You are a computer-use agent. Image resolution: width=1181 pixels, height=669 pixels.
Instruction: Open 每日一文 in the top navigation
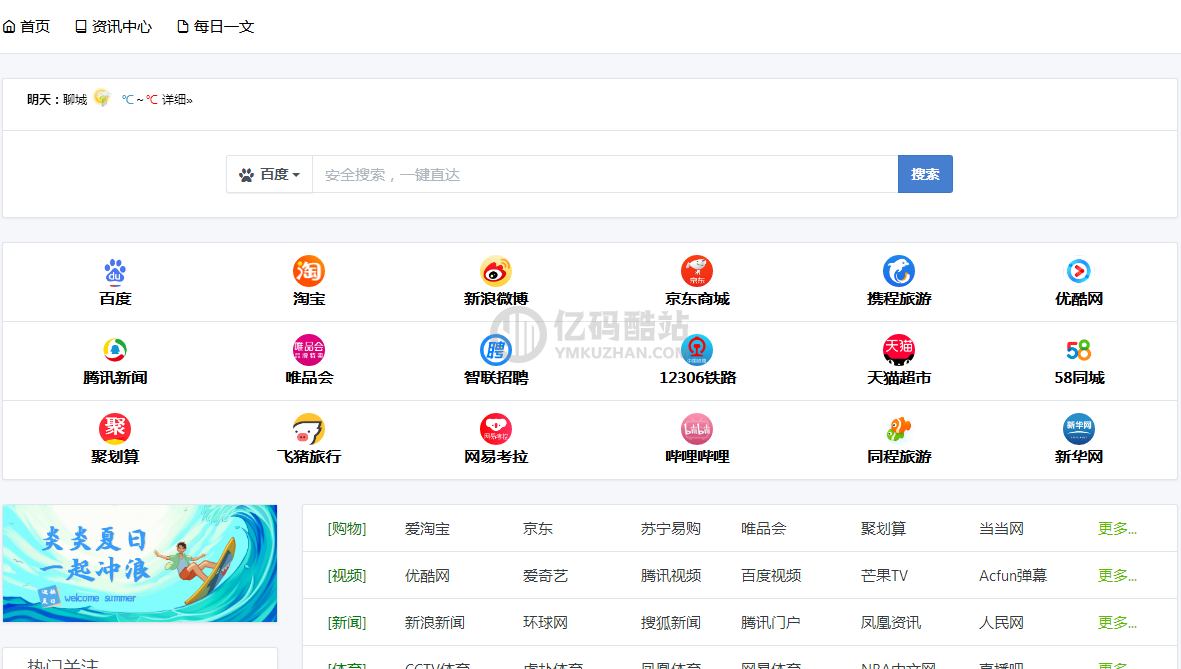pyautogui.click(x=215, y=26)
